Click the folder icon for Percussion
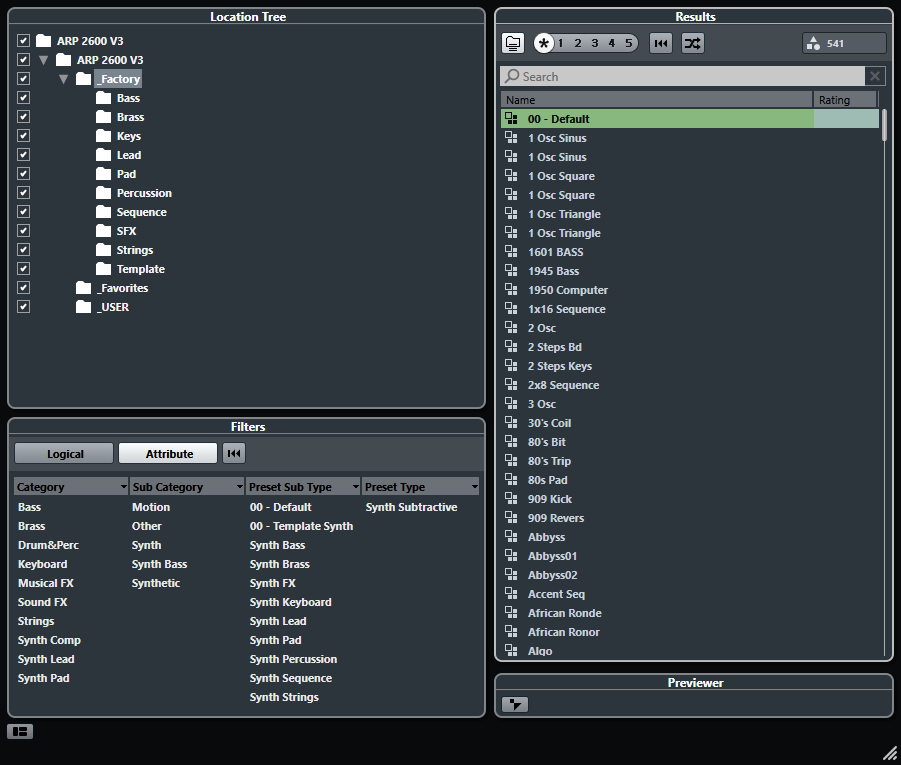Screen dimensions: 901x765 click(x=103, y=193)
